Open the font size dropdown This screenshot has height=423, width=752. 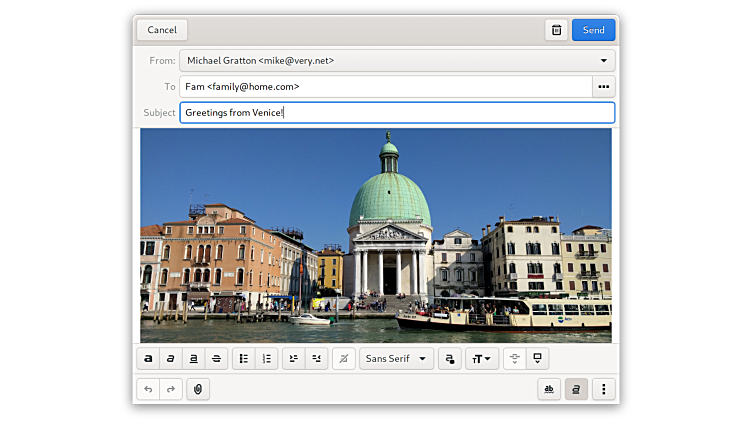coord(482,358)
